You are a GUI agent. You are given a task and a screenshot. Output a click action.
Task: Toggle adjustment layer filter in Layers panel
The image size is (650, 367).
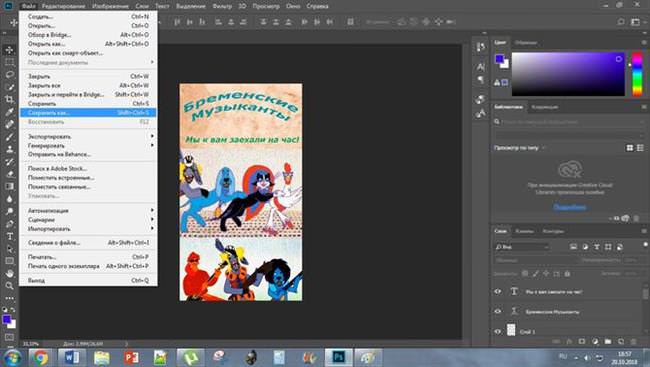tap(585, 247)
